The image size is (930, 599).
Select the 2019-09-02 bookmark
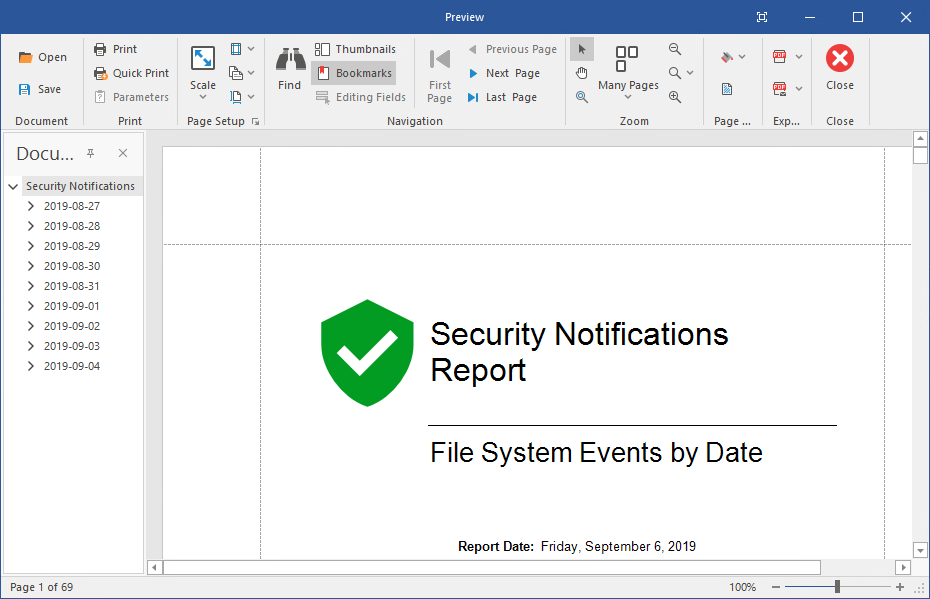72,326
